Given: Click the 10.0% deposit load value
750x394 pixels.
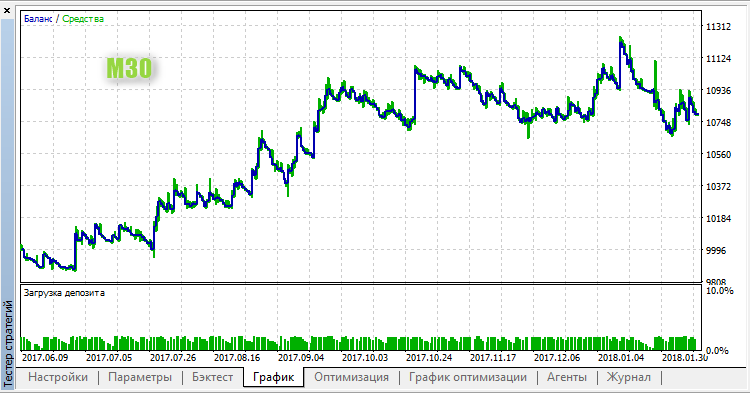Looking at the screenshot, I should [719, 291].
